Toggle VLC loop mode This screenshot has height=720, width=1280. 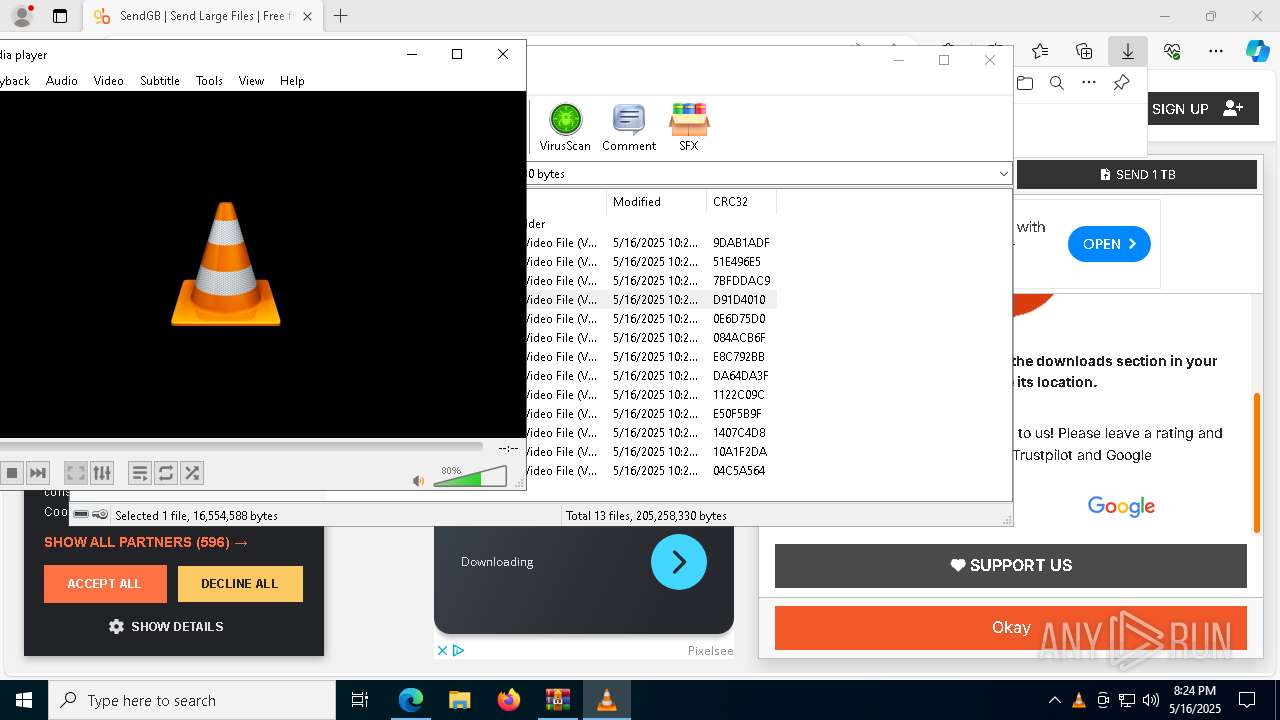coord(166,473)
